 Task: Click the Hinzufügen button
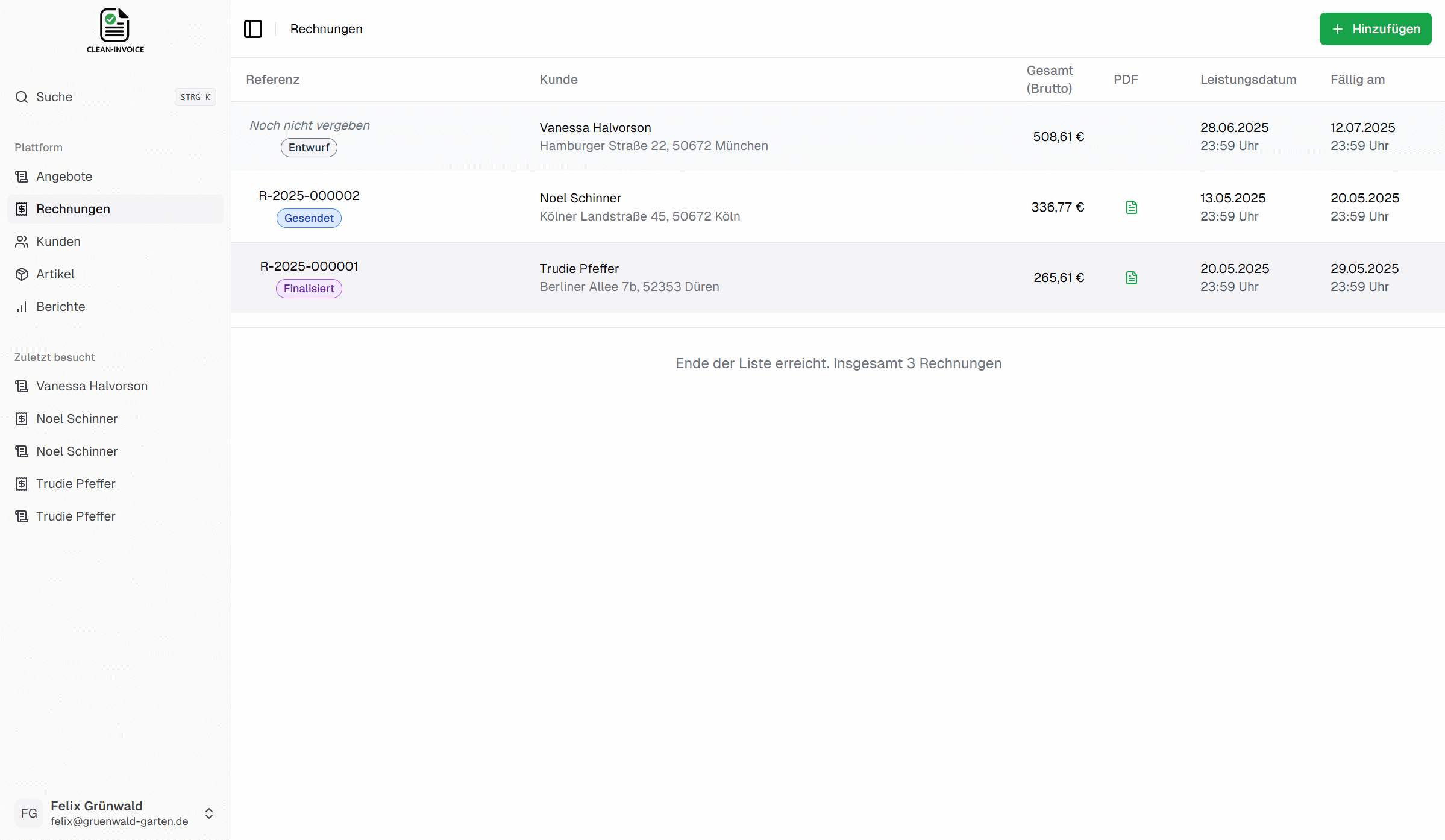coord(1375,29)
